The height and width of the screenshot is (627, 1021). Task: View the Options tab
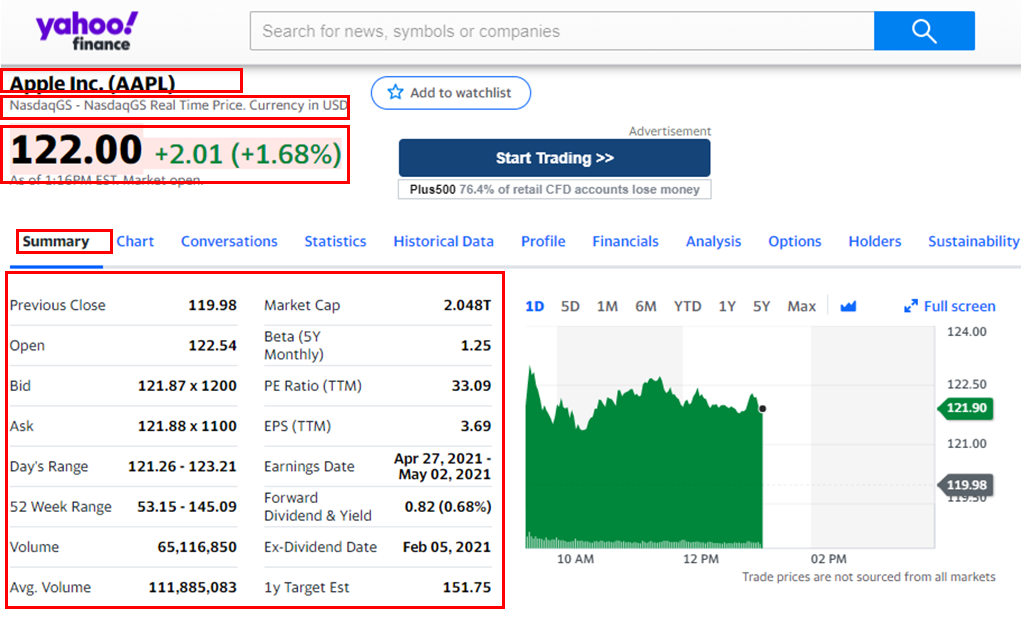point(794,242)
